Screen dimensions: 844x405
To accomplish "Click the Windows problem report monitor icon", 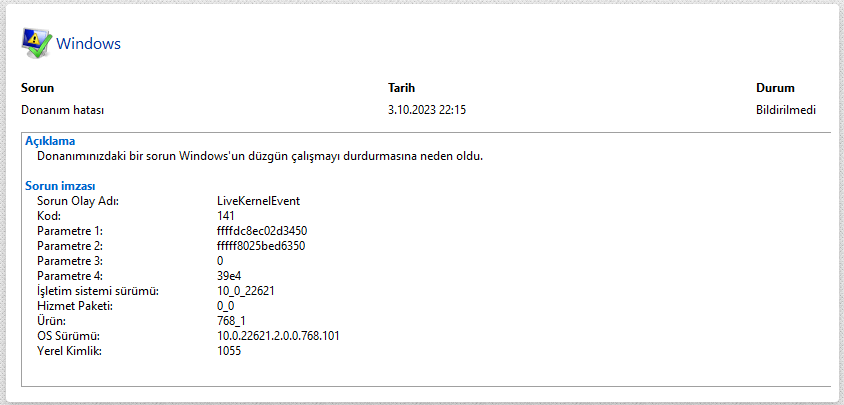I will (37, 43).
